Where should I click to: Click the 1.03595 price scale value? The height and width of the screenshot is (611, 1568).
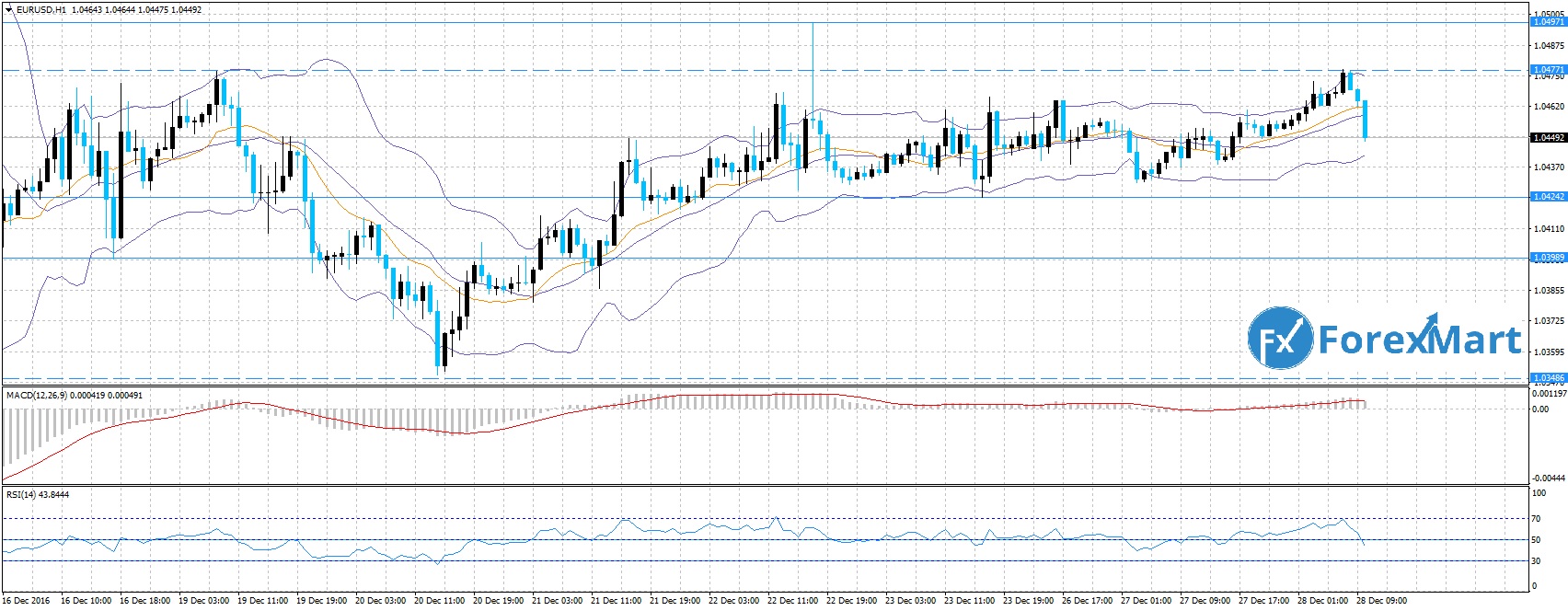coord(1550,352)
